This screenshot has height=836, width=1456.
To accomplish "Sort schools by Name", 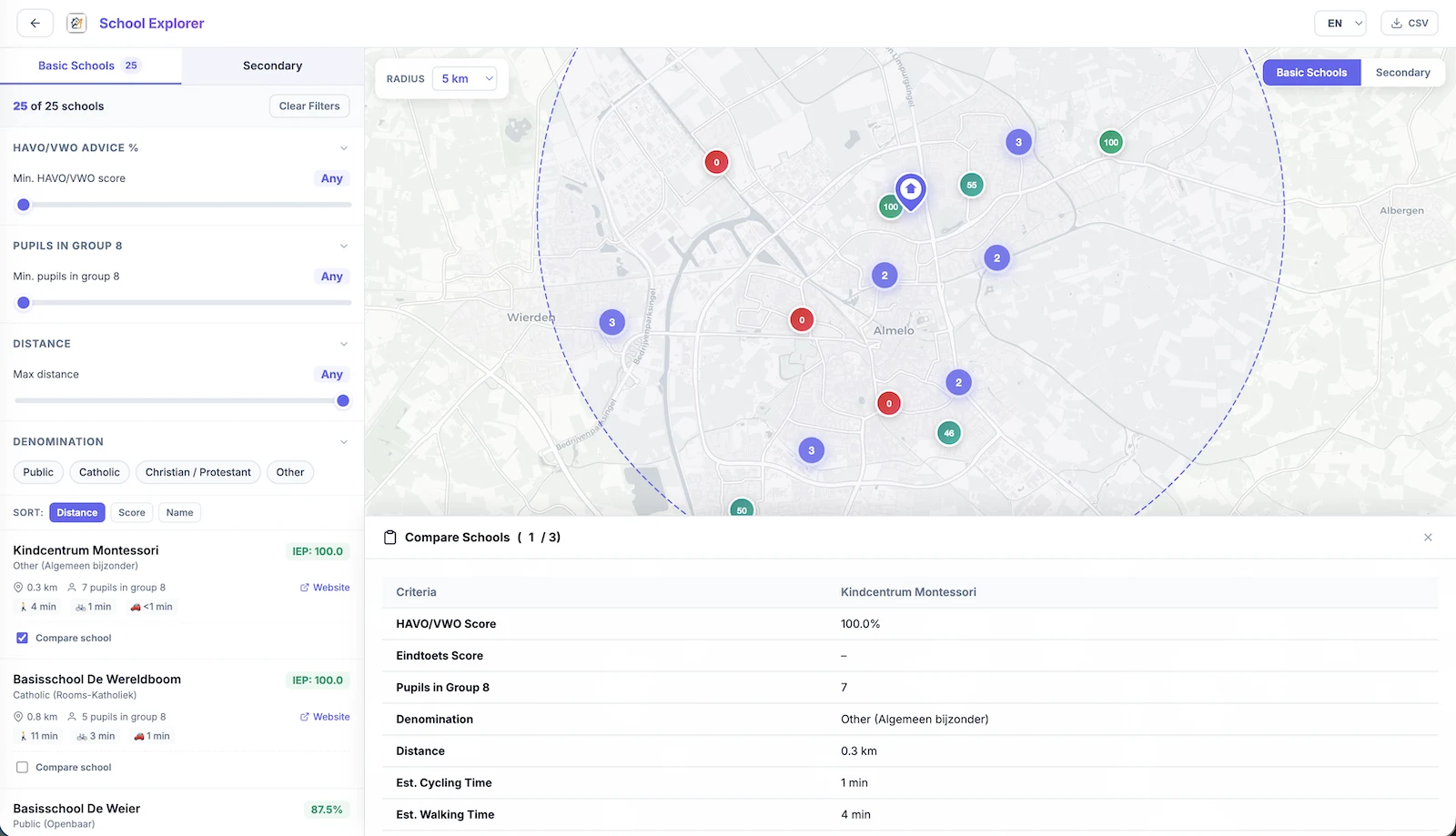I will (180, 512).
